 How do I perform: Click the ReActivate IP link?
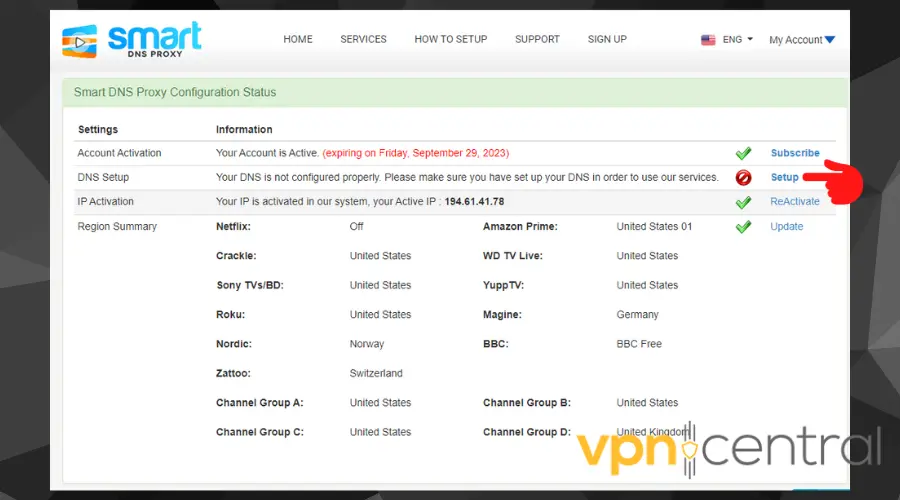coord(795,201)
